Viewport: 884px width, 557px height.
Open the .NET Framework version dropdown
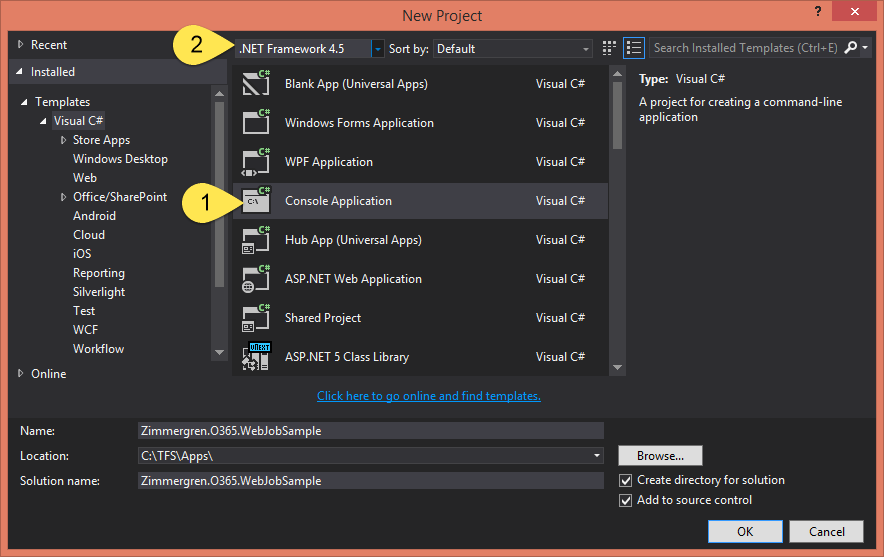click(377, 48)
